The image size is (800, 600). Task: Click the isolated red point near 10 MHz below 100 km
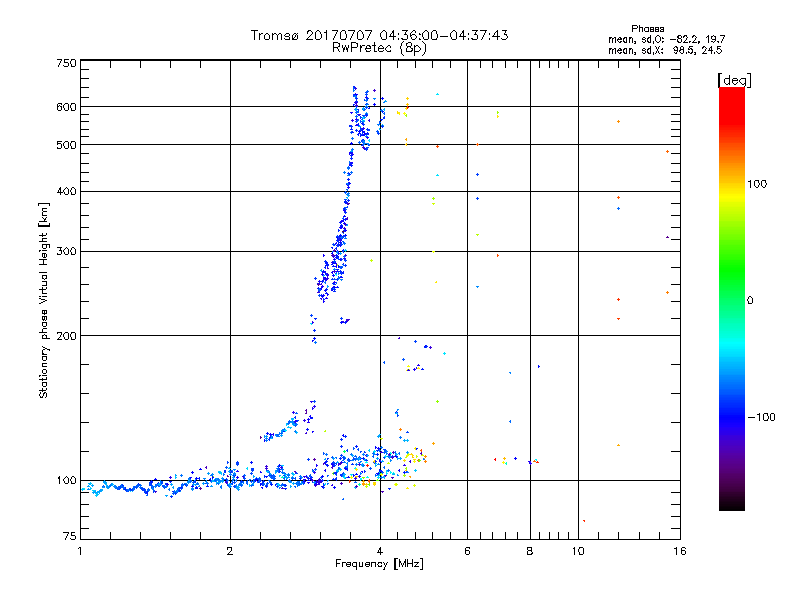point(584,521)
